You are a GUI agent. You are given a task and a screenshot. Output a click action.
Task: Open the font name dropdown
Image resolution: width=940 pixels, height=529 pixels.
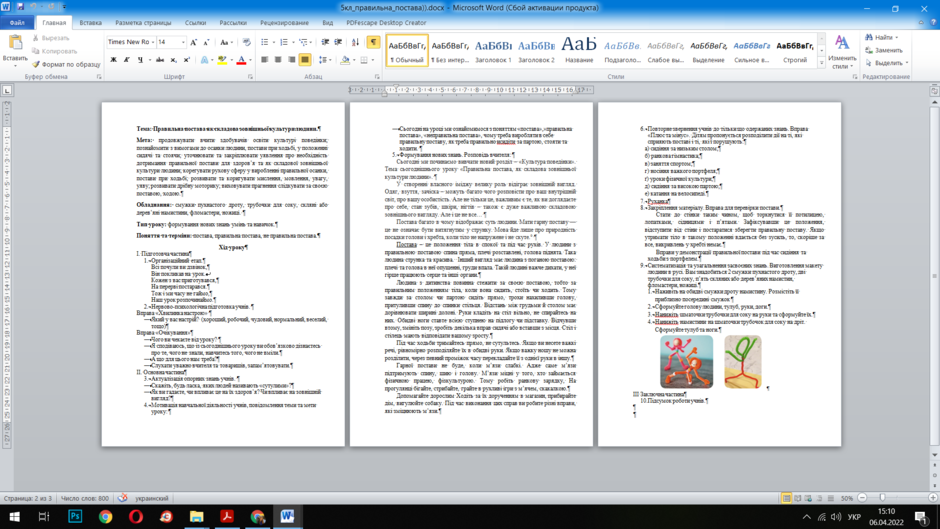click(153, 42)
